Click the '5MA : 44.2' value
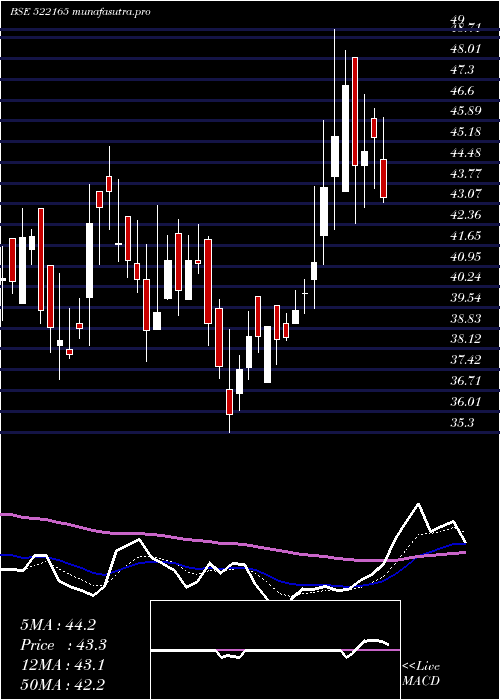Image resolution: width=500 pixels, height=700 pixels. [x=58, y=625]
